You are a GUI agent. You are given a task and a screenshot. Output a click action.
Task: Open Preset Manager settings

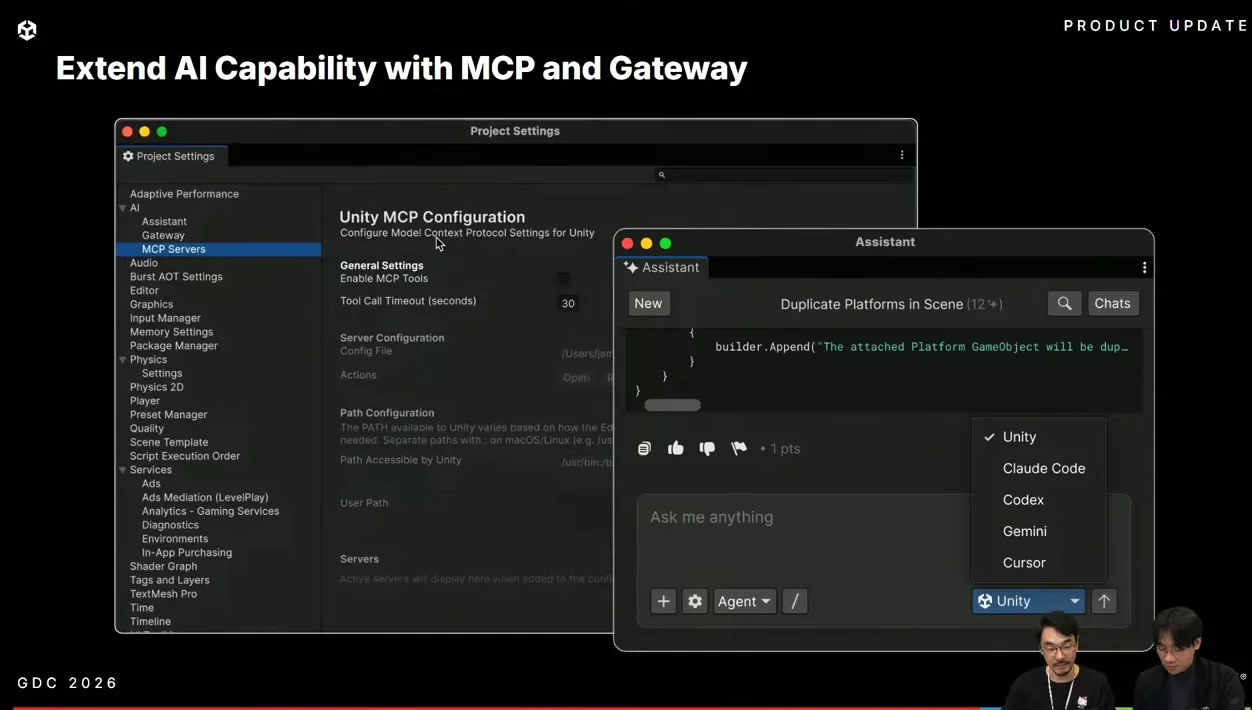click(x=168, y=415)
